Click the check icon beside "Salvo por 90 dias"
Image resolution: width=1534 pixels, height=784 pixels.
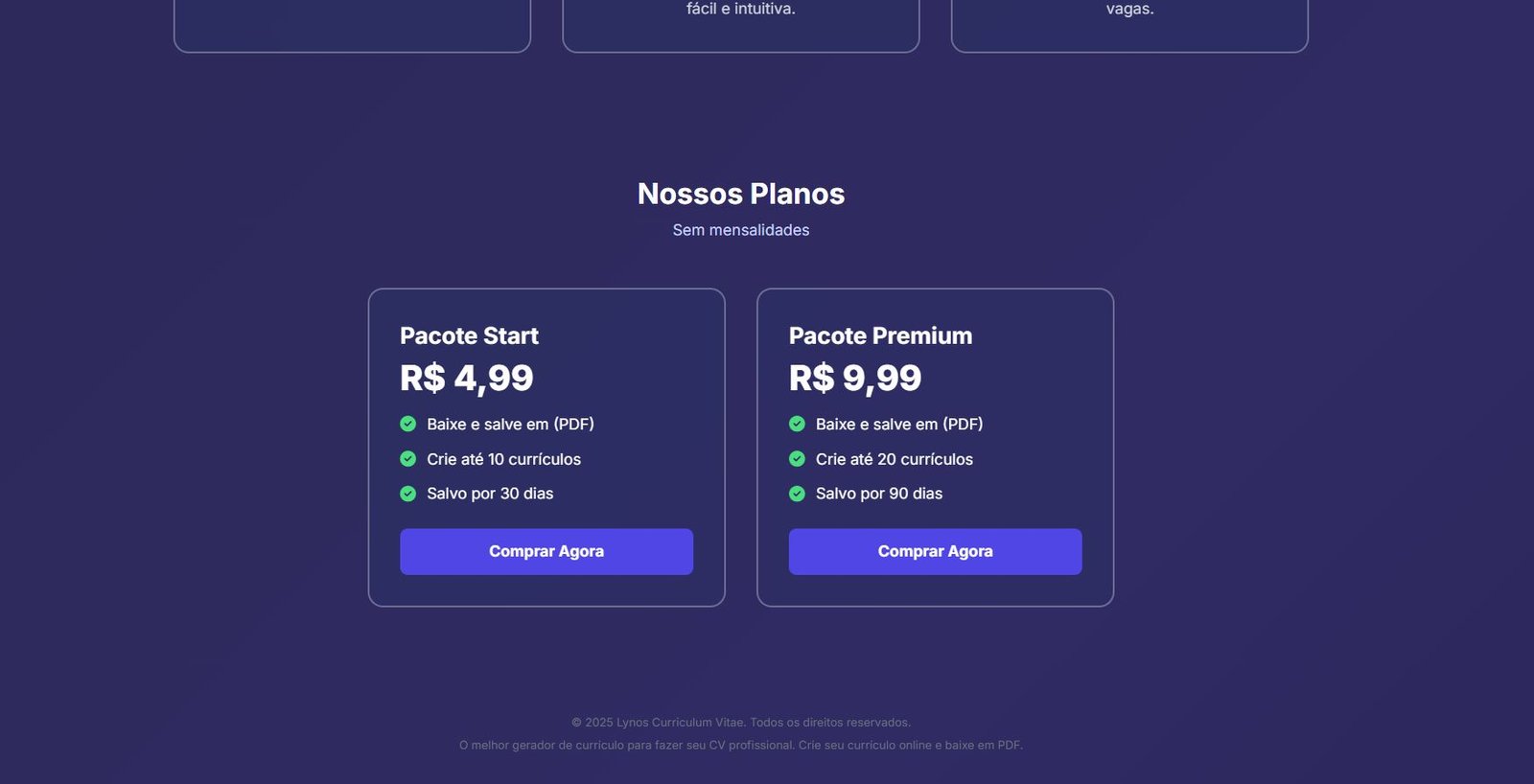[797, 494]
